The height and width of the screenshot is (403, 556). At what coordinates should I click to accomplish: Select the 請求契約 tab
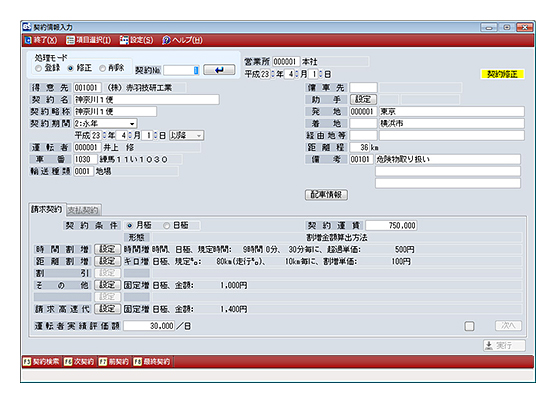pos(46,209)
